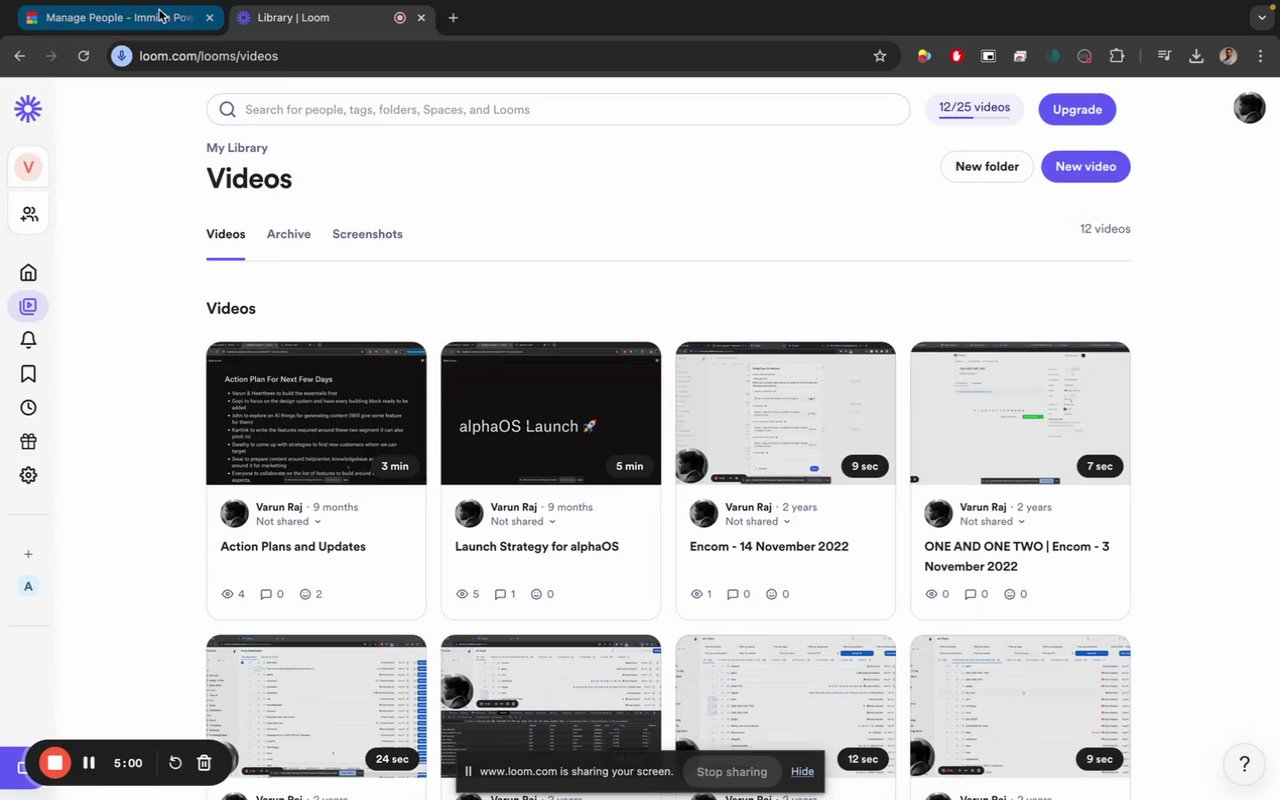Click the plus icon to add space

click(28, 554)
